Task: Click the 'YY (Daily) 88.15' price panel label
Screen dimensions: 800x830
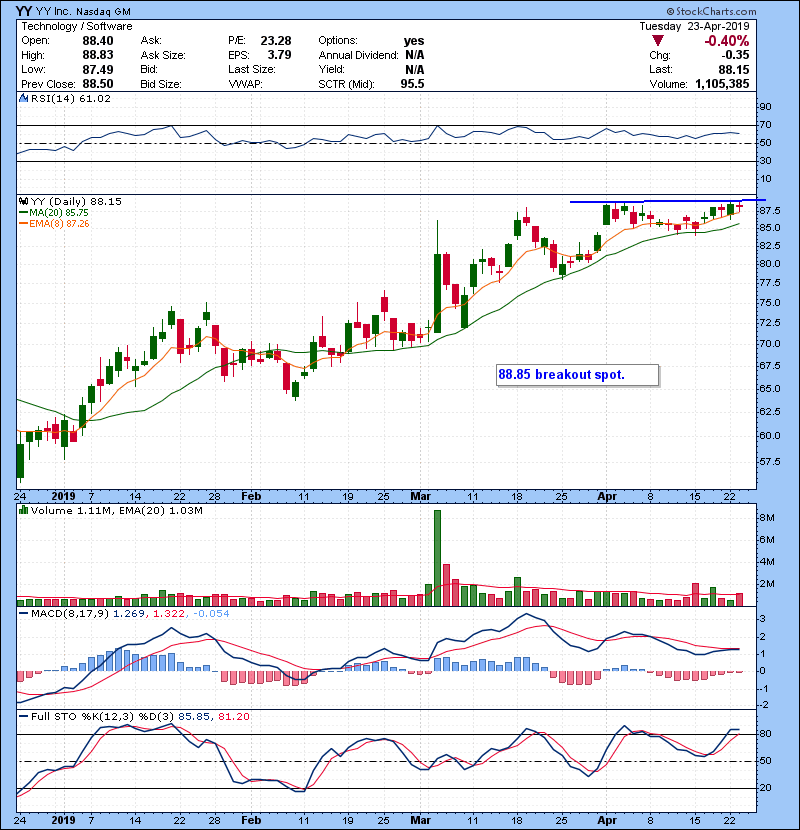Action: [76, 202]
